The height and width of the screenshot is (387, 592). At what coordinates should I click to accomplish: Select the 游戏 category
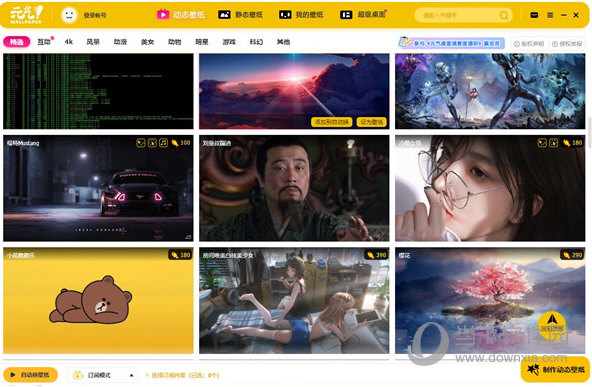(229, 42)
